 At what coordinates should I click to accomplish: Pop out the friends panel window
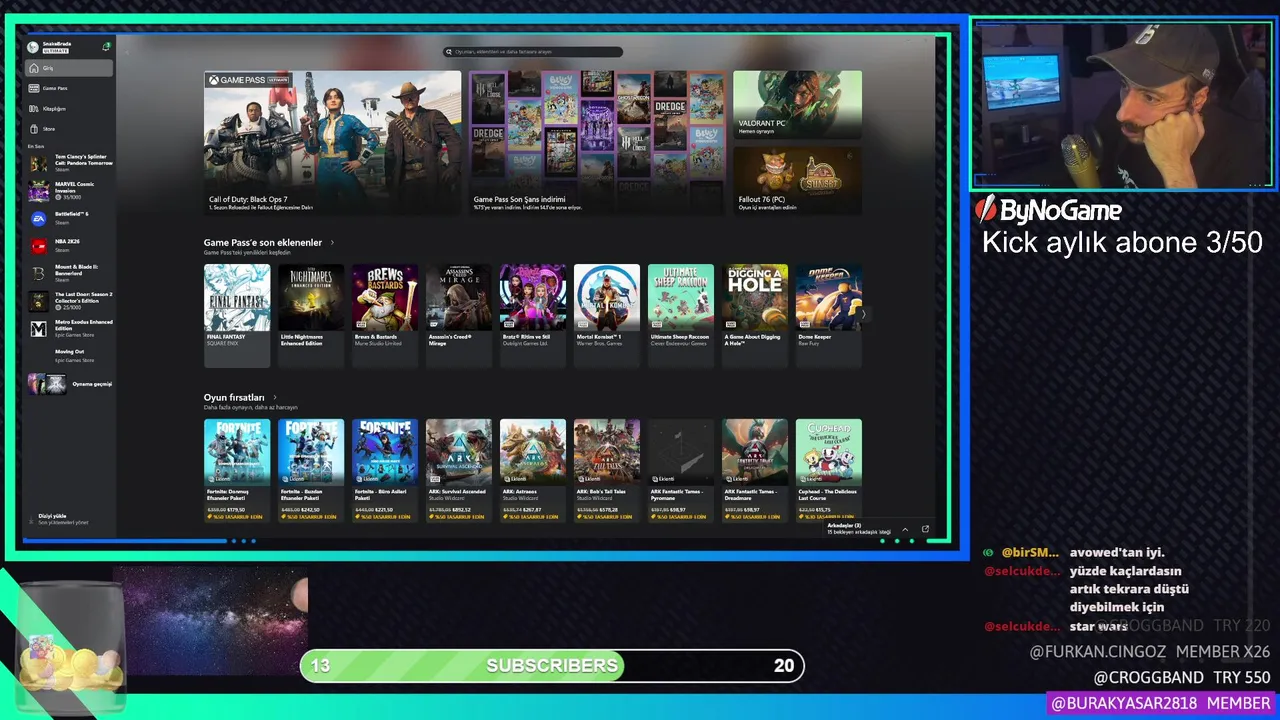point(925,529)
